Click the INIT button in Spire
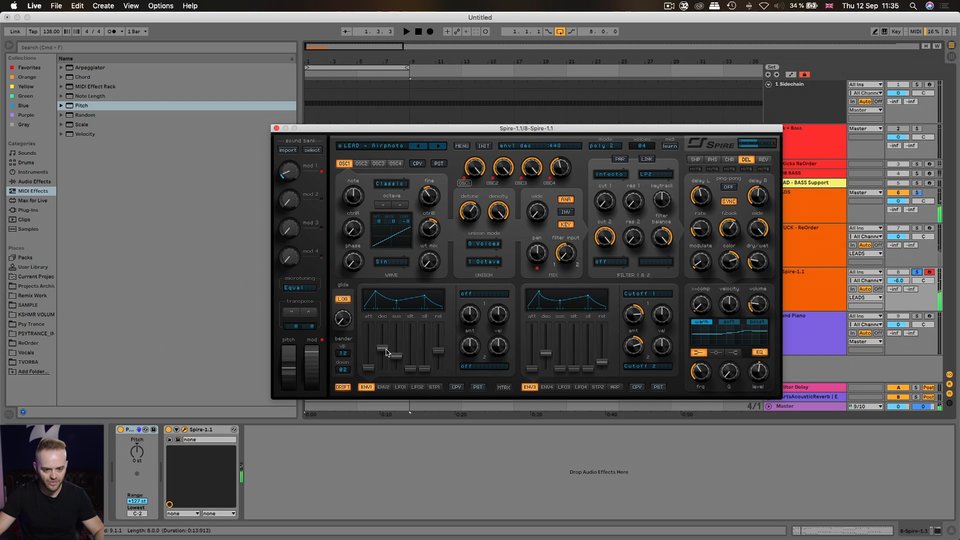Screen dimensions: 960x540 [x=484, y=146]
